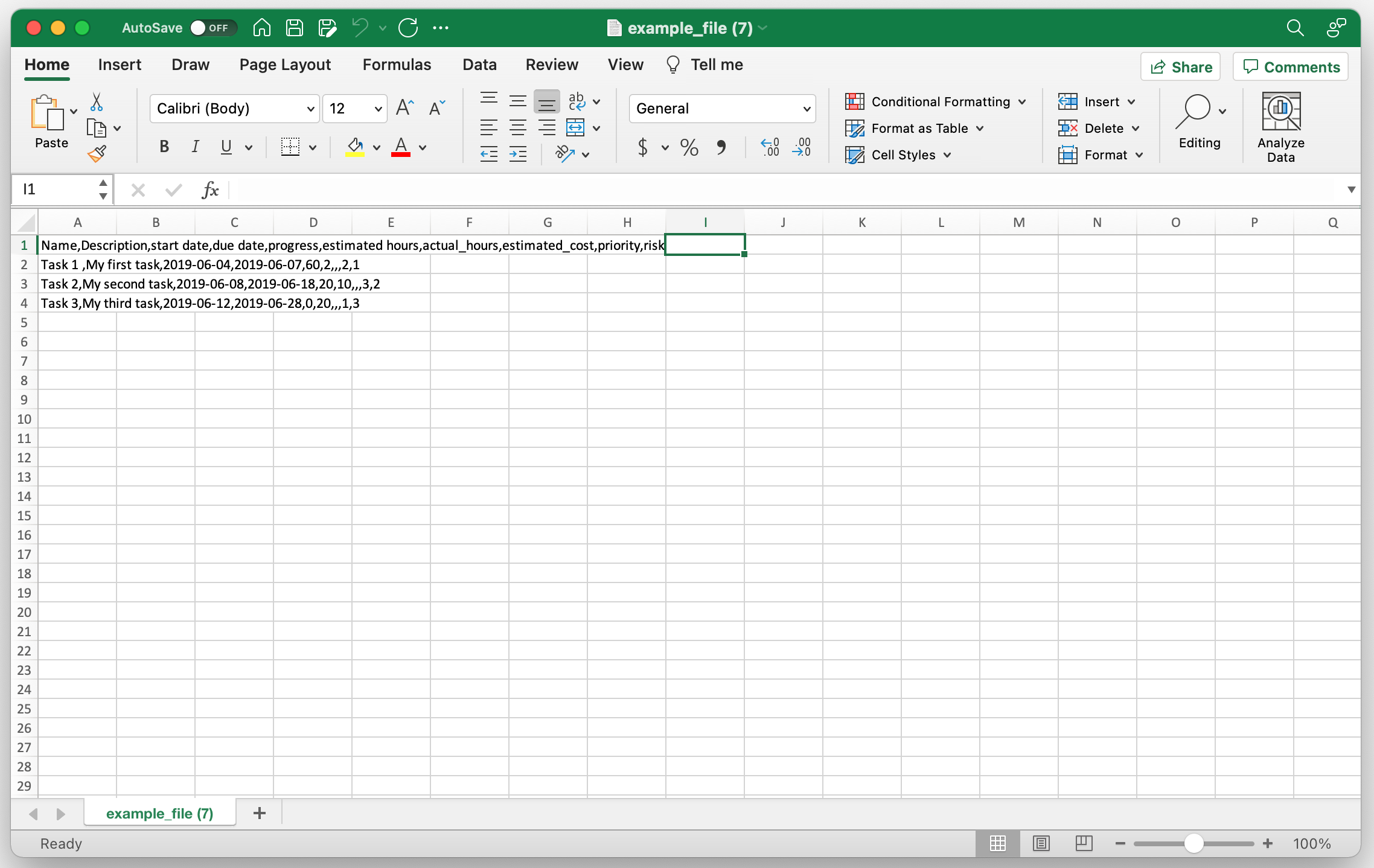Screen dimensions: 1374x868
Task: Switch to the Formulas tab
Action: [397, 65]
